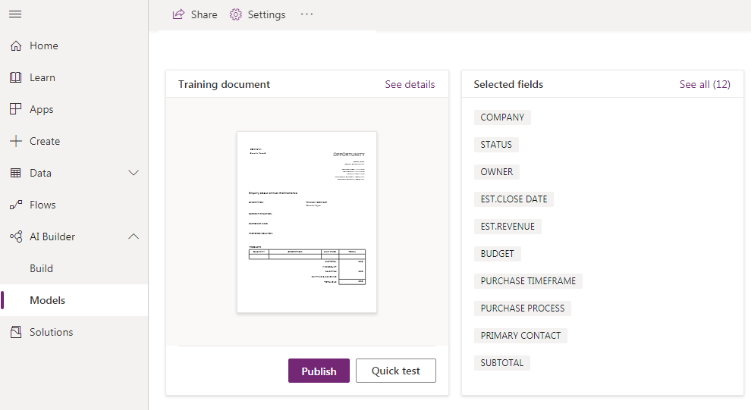Publish the model
This screenshot has width=752, height=410.
[319, 371]
